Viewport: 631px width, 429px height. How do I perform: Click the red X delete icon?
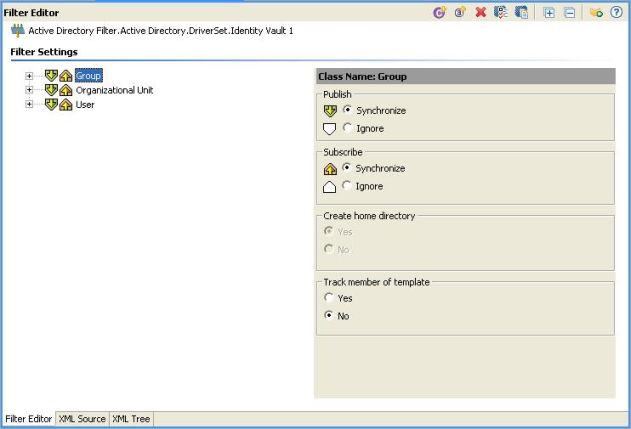(480, 12)
